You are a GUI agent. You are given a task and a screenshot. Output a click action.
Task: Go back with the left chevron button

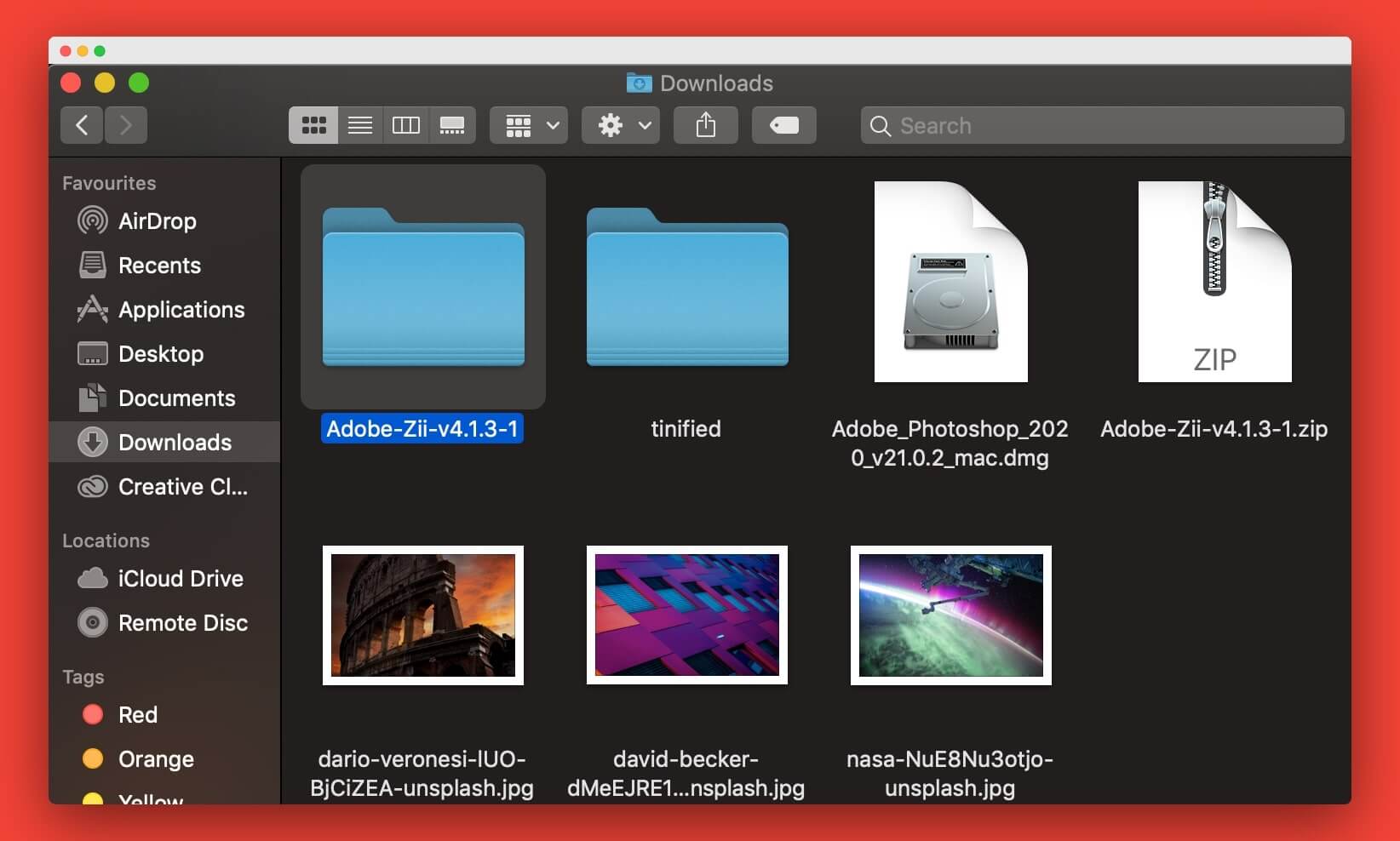tap(82, 125)
